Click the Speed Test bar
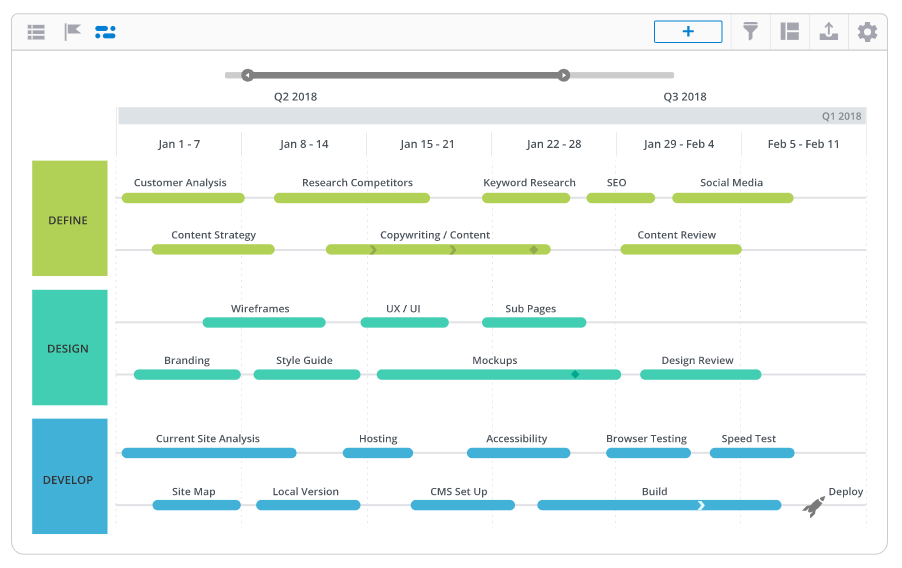Image resolution: width=902 pixels, height=568 pixels. coord(752,453)
